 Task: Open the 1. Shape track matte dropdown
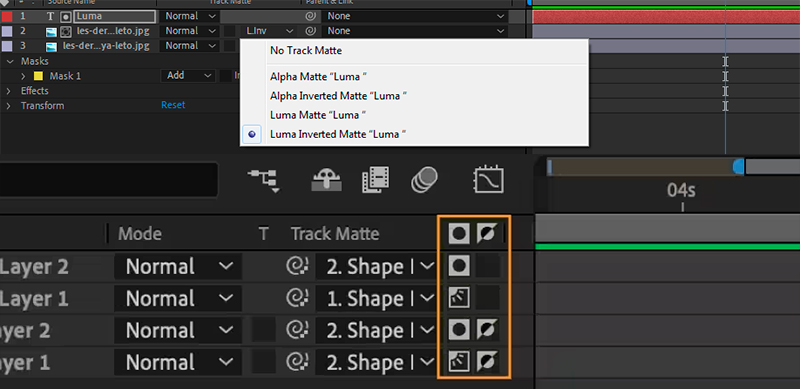click(376, 299)
